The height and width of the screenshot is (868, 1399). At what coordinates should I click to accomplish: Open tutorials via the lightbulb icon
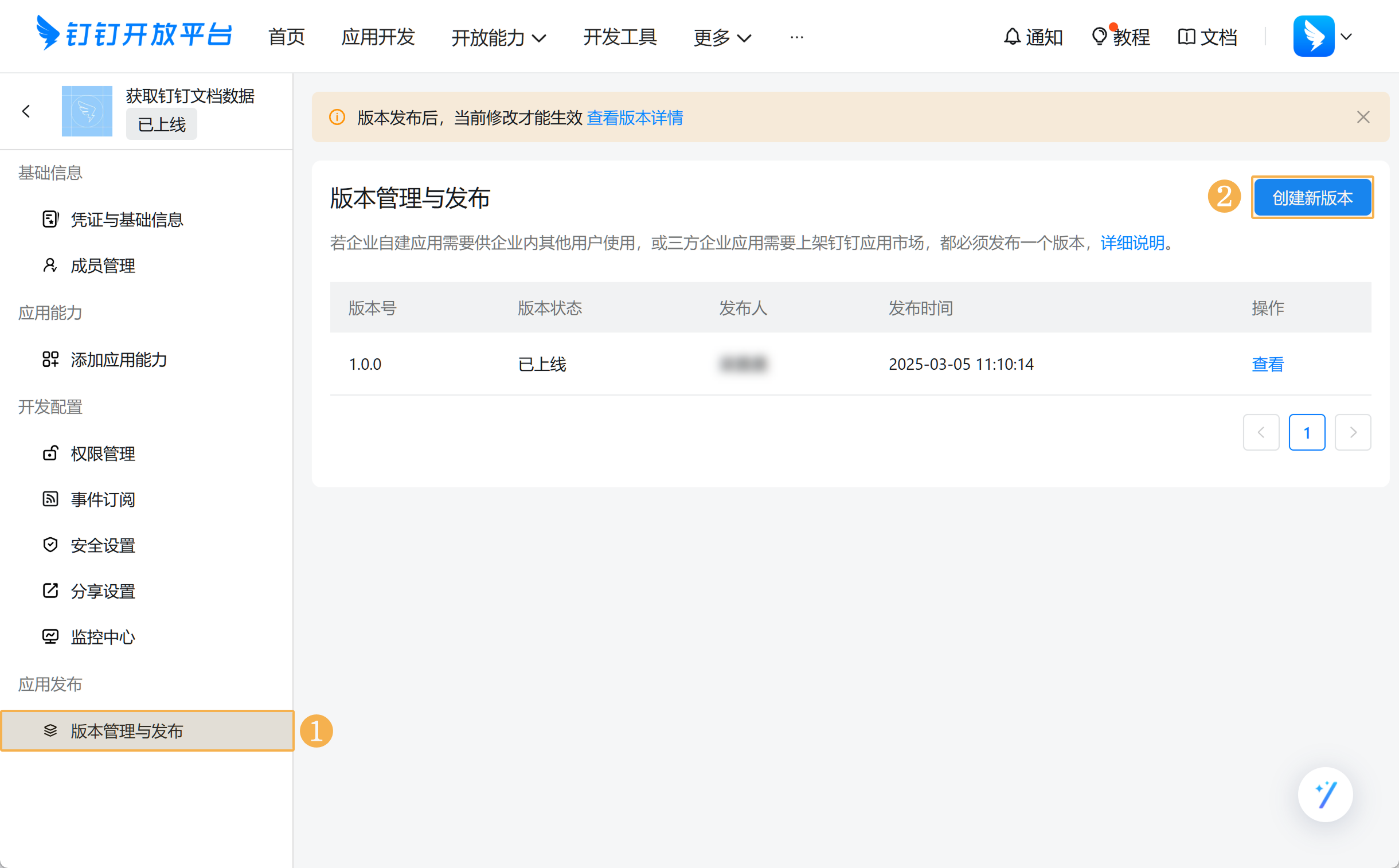point(1099,37)
